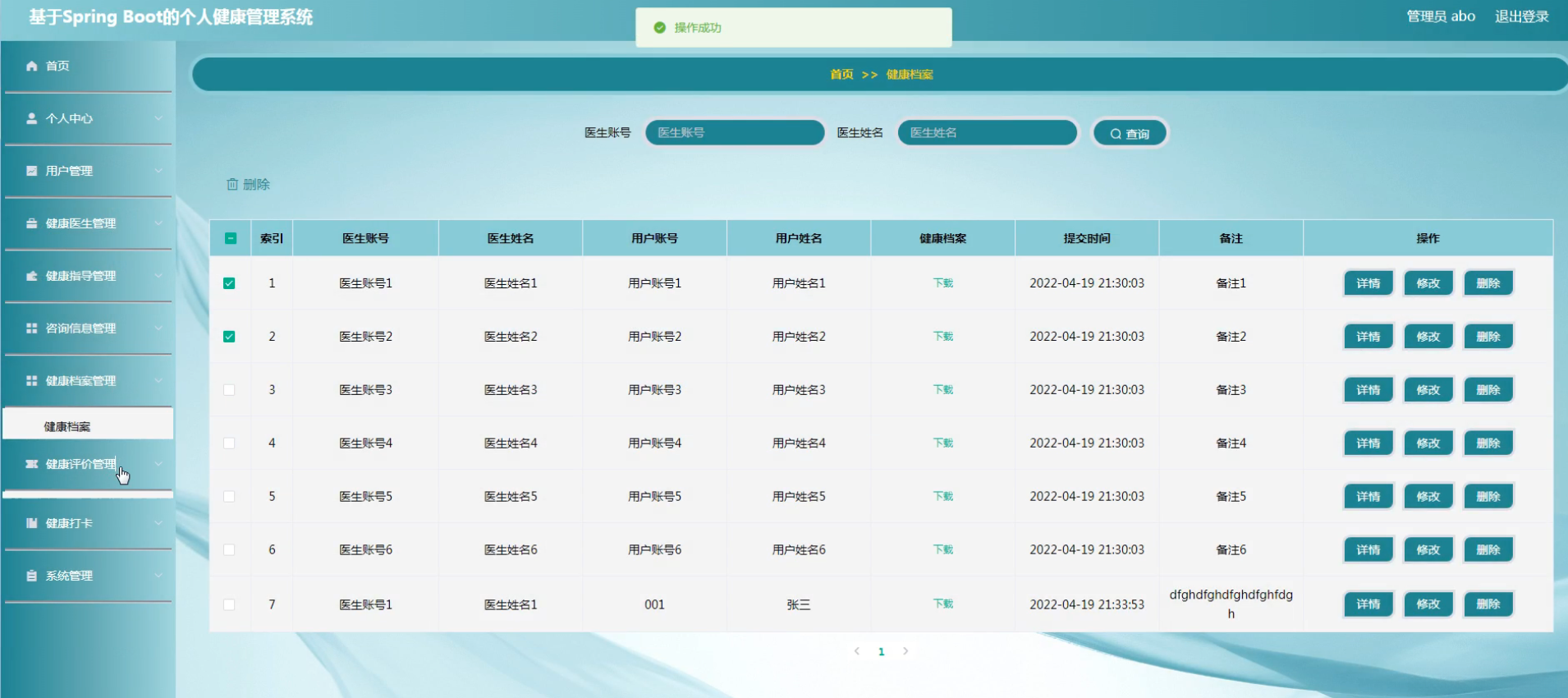
Task: Open 系统管理 in the sidebar
Action: 88,576
